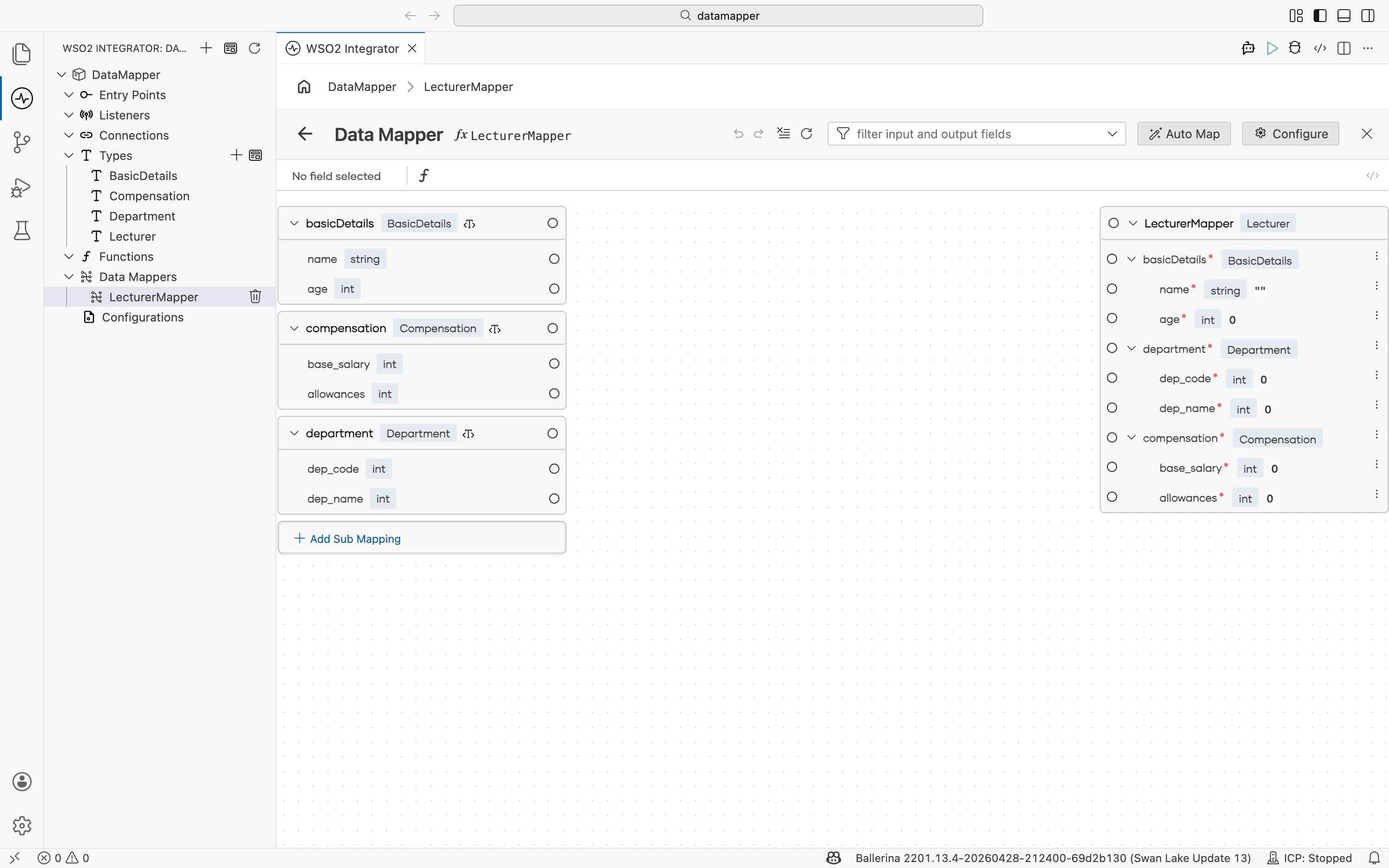Click the notifications bell in status bar

coord(1373,858)
